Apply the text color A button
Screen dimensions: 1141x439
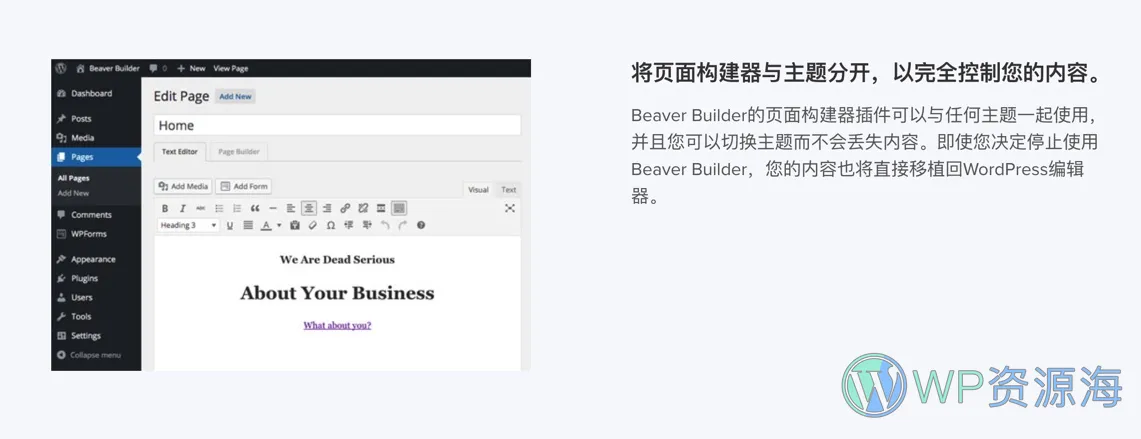[266, 226]
